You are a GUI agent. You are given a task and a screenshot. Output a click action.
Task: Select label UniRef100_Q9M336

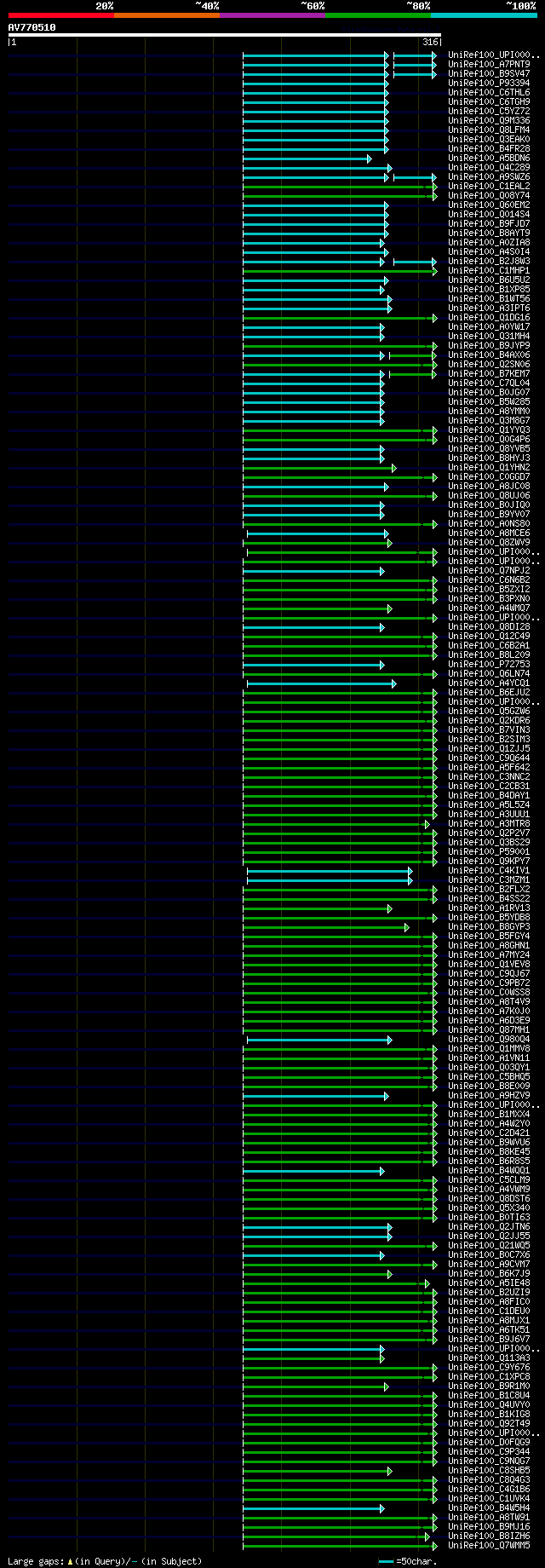coord(489,121)
